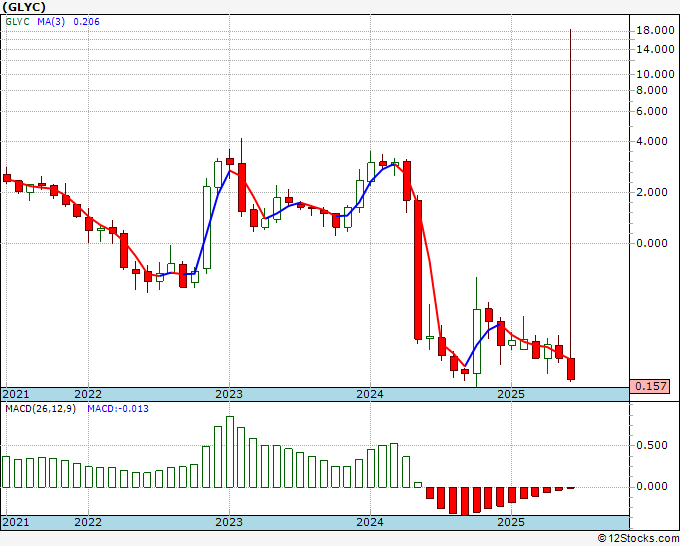Screen dimensions: 680x546
Task: Click the MA(3) indicator label
Action: (51, 22)
